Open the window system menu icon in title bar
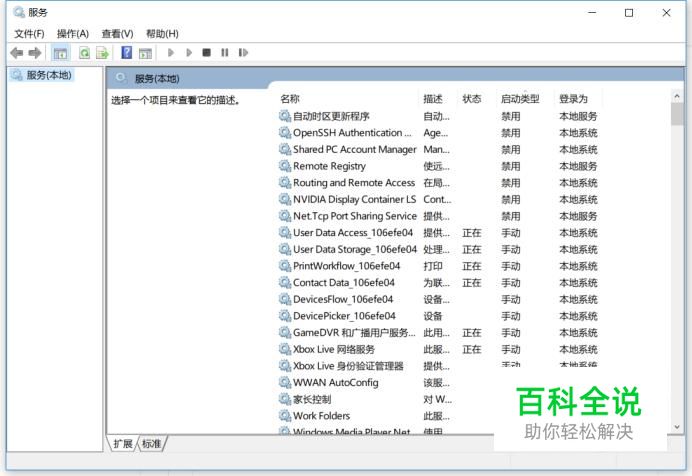Image resolution: width=692 pixels, height=476 pixels. 19,12
